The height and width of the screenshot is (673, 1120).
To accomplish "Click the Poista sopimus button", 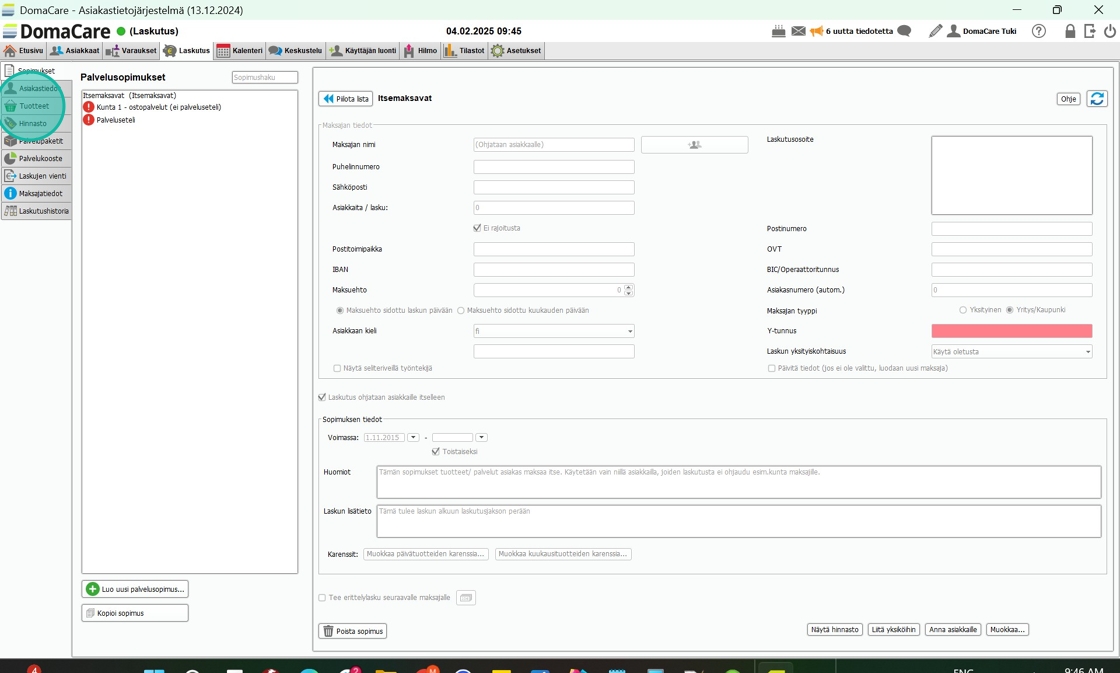I will tap(352, 631).
